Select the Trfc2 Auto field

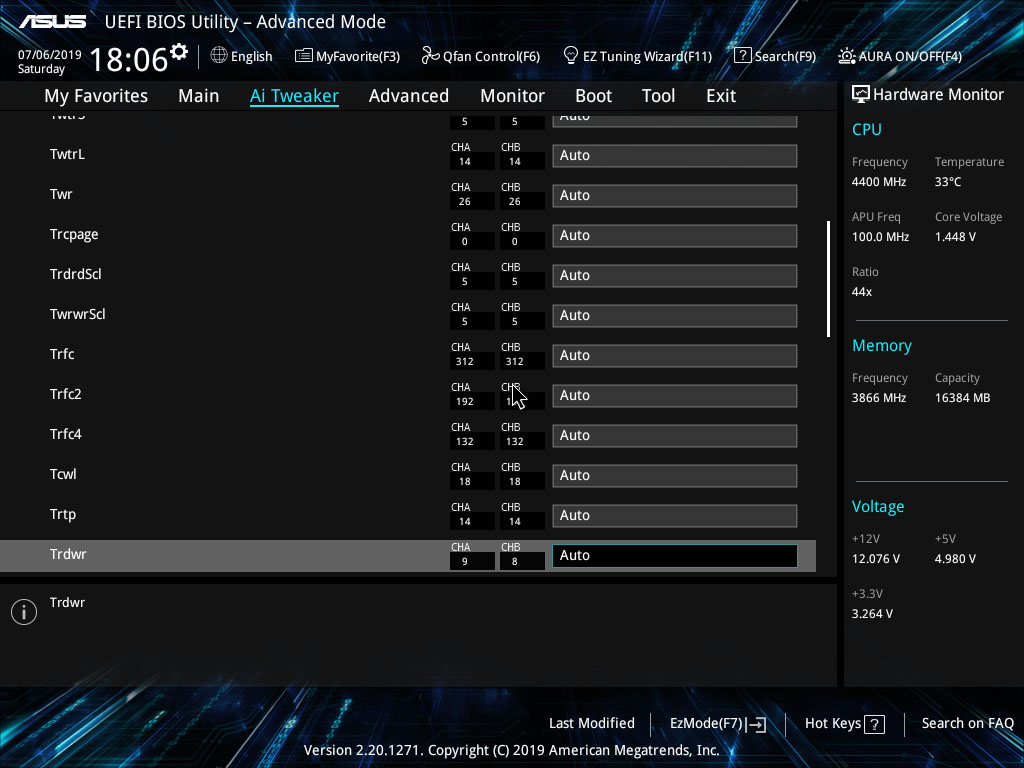point(675,395)
